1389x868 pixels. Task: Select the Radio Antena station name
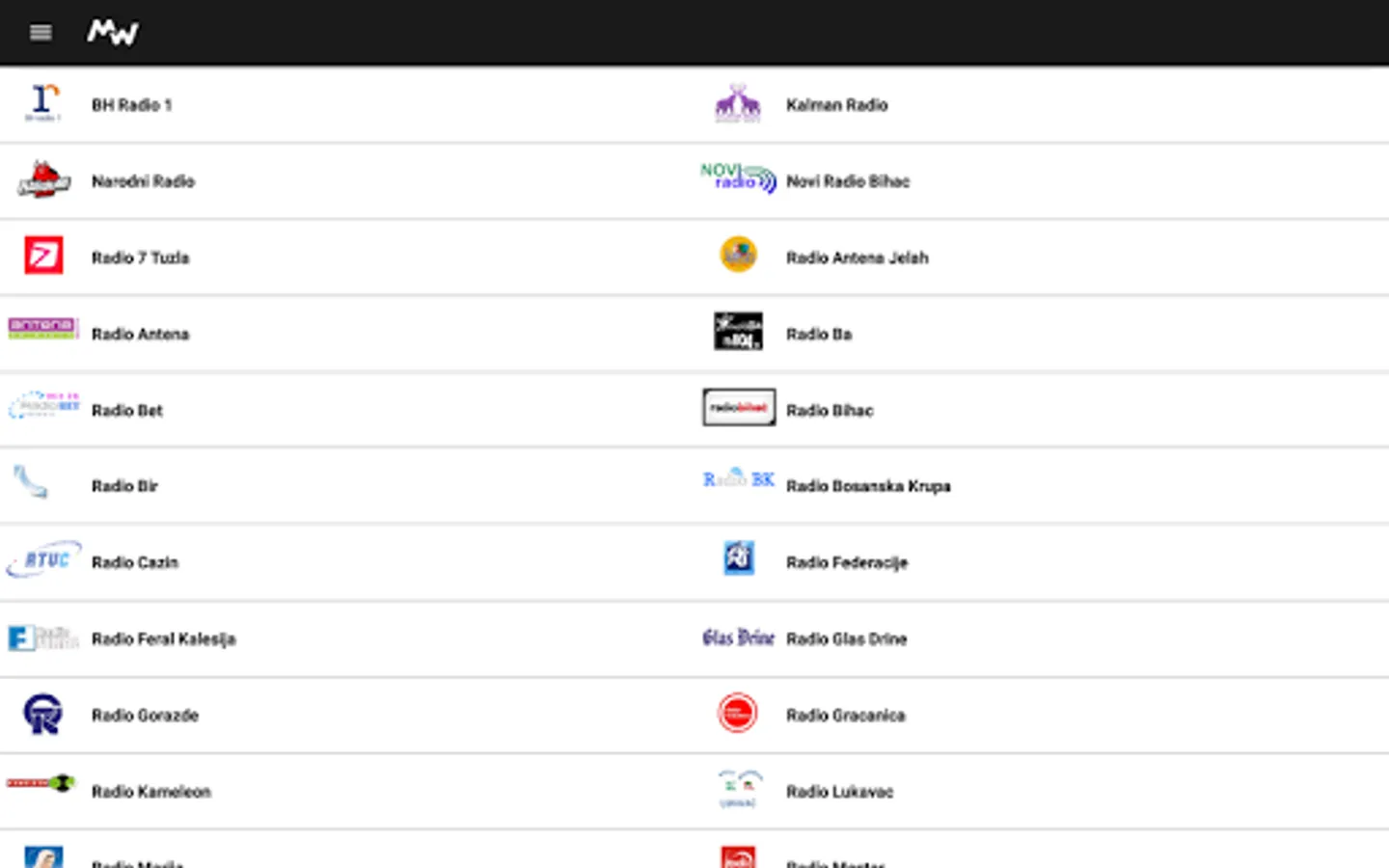tap(141, 334)
